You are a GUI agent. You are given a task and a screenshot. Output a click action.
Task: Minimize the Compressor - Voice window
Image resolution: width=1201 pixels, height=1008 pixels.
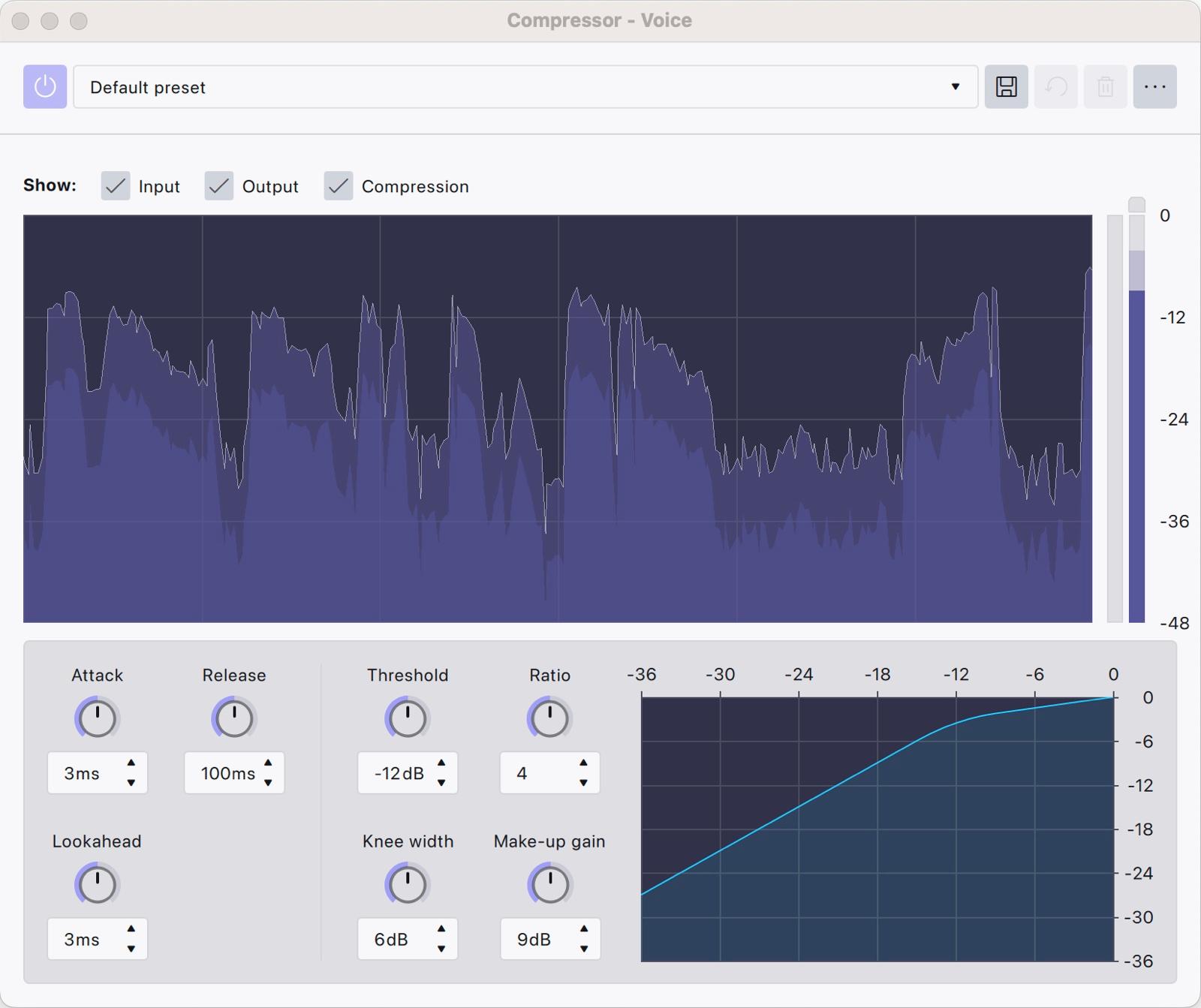point(50,21)
